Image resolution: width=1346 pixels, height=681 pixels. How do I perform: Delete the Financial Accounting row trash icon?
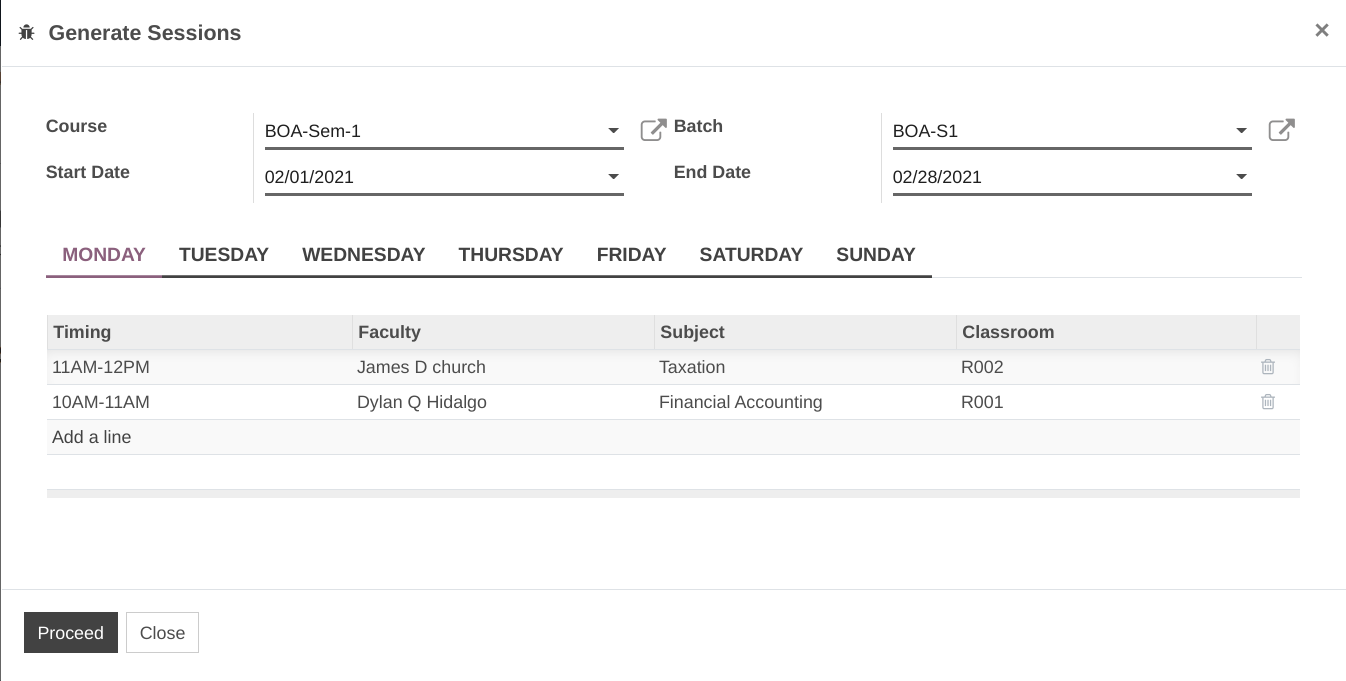click(x=1268, y=402)
